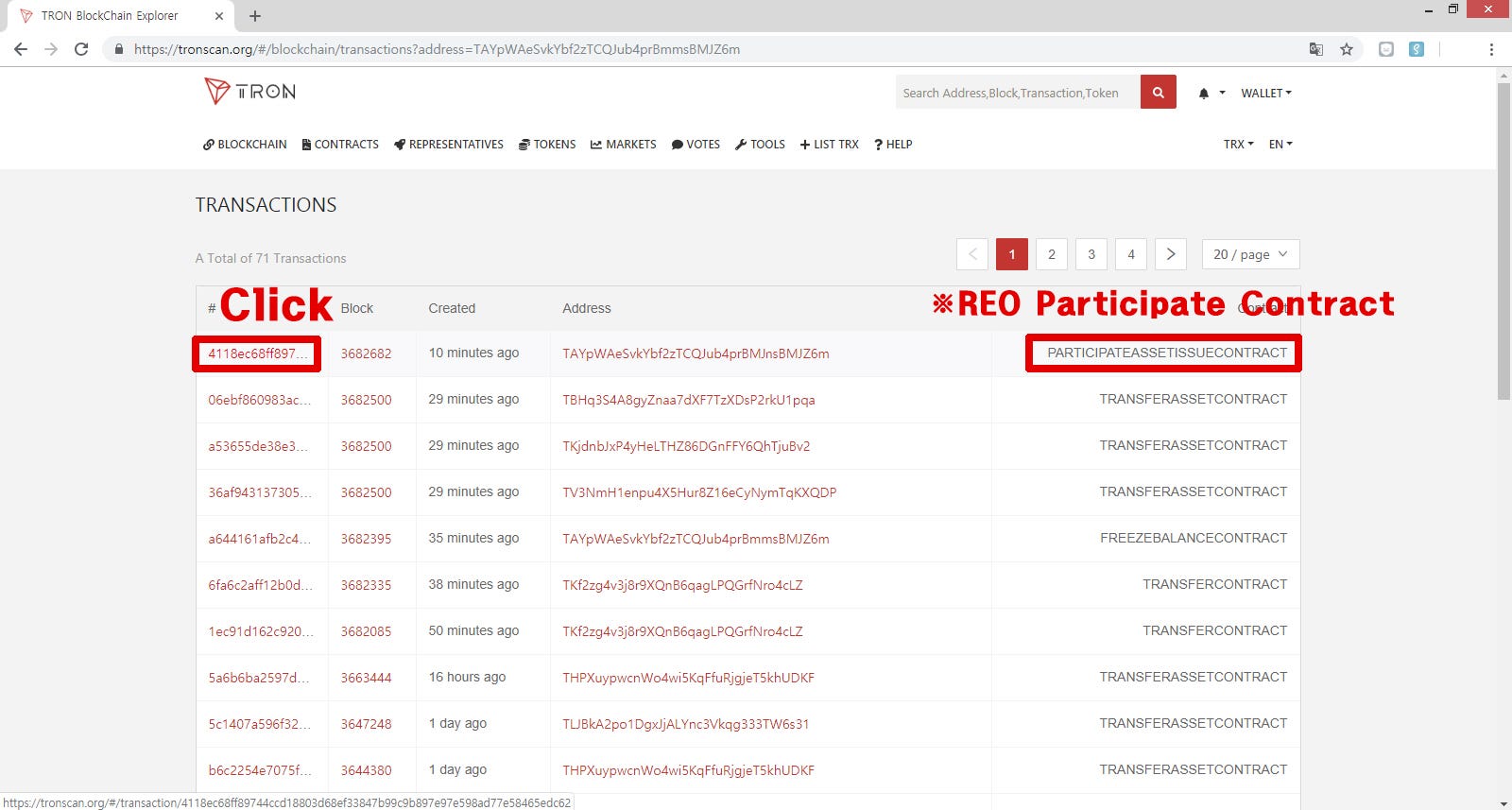Open transaction b6c2254e7075f...
1512x810 pixels.
(x=259, y=770)
